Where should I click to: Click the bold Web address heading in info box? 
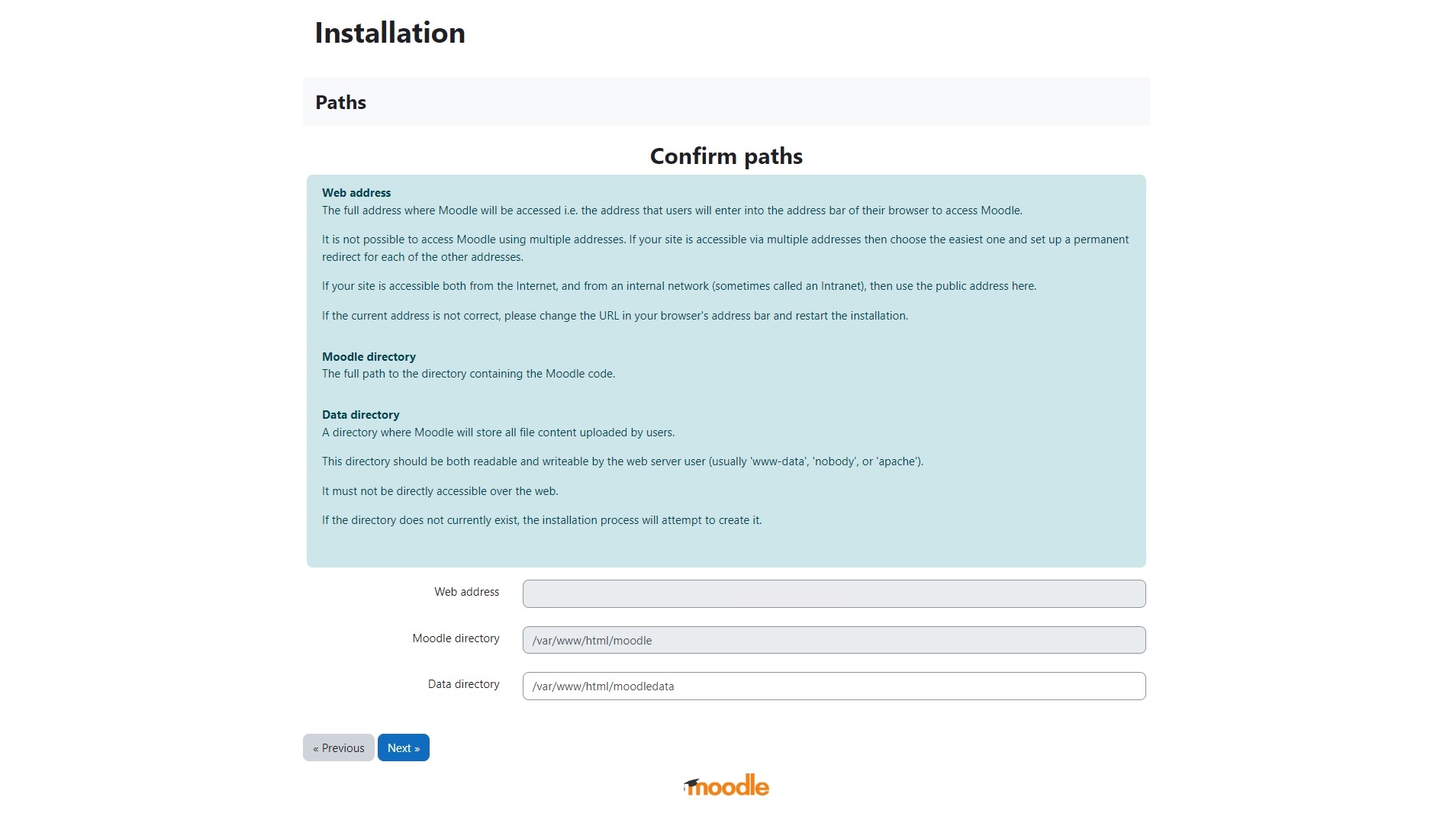pos(356,193)
